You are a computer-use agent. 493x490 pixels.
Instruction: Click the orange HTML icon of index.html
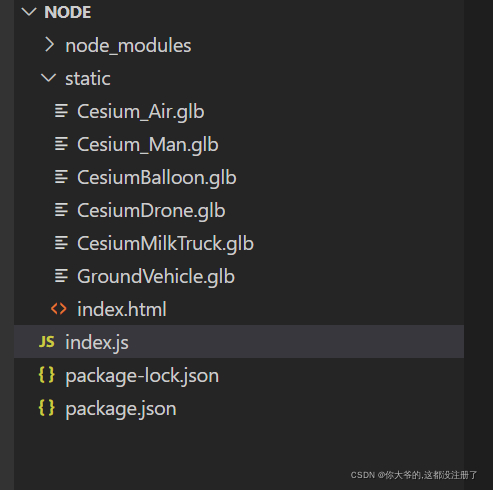(59, 309)
